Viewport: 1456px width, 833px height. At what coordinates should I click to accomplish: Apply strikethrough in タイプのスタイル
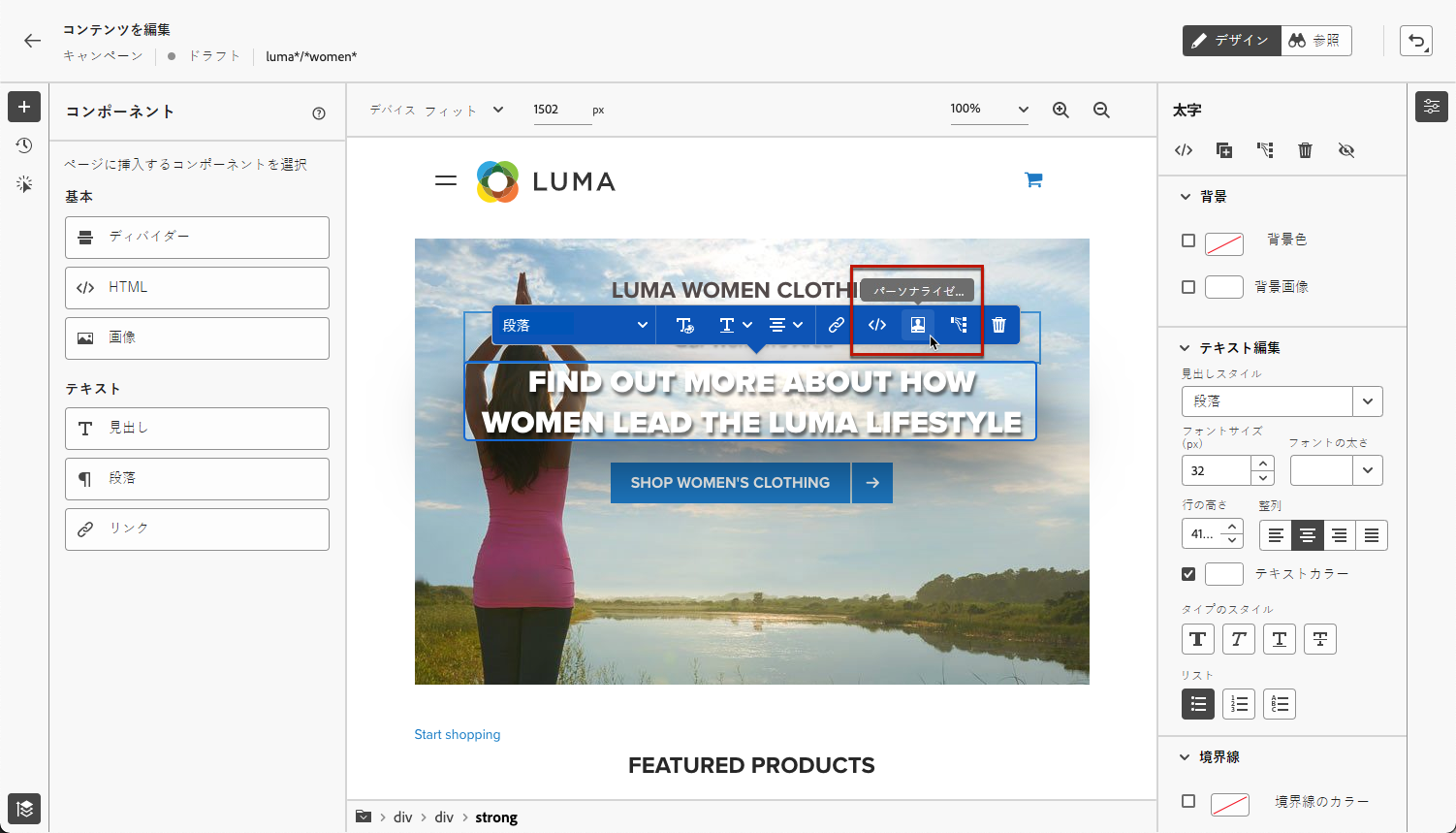tap(1320, 639)
